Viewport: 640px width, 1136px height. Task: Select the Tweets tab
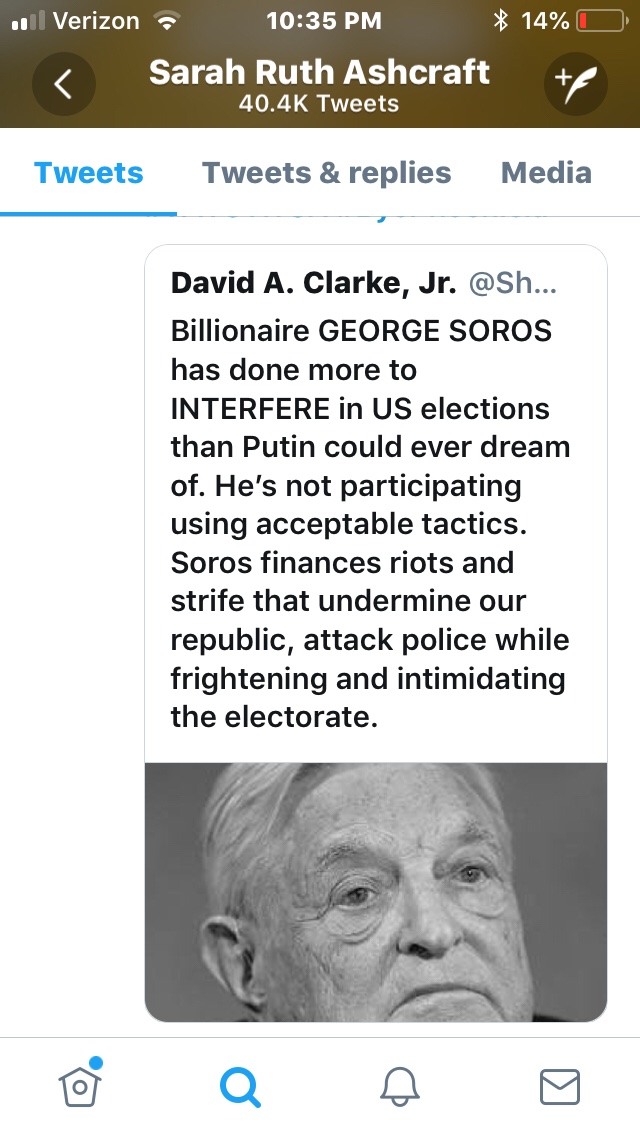pos(89,173)
